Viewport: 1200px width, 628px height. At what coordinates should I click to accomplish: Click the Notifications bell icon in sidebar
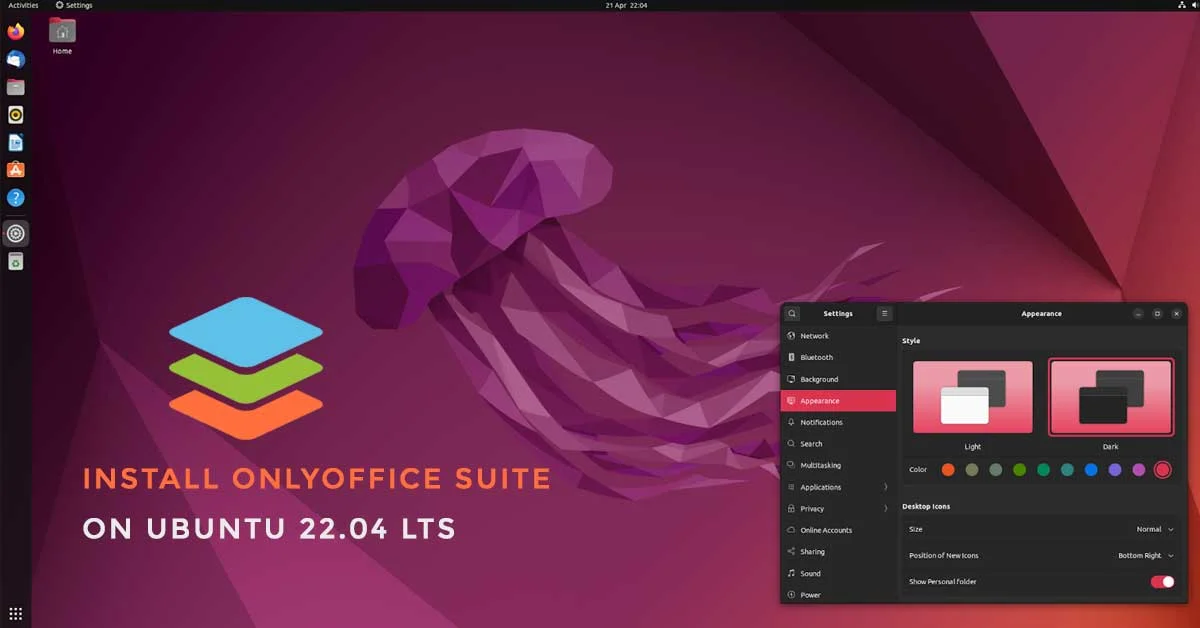[791, 422]
